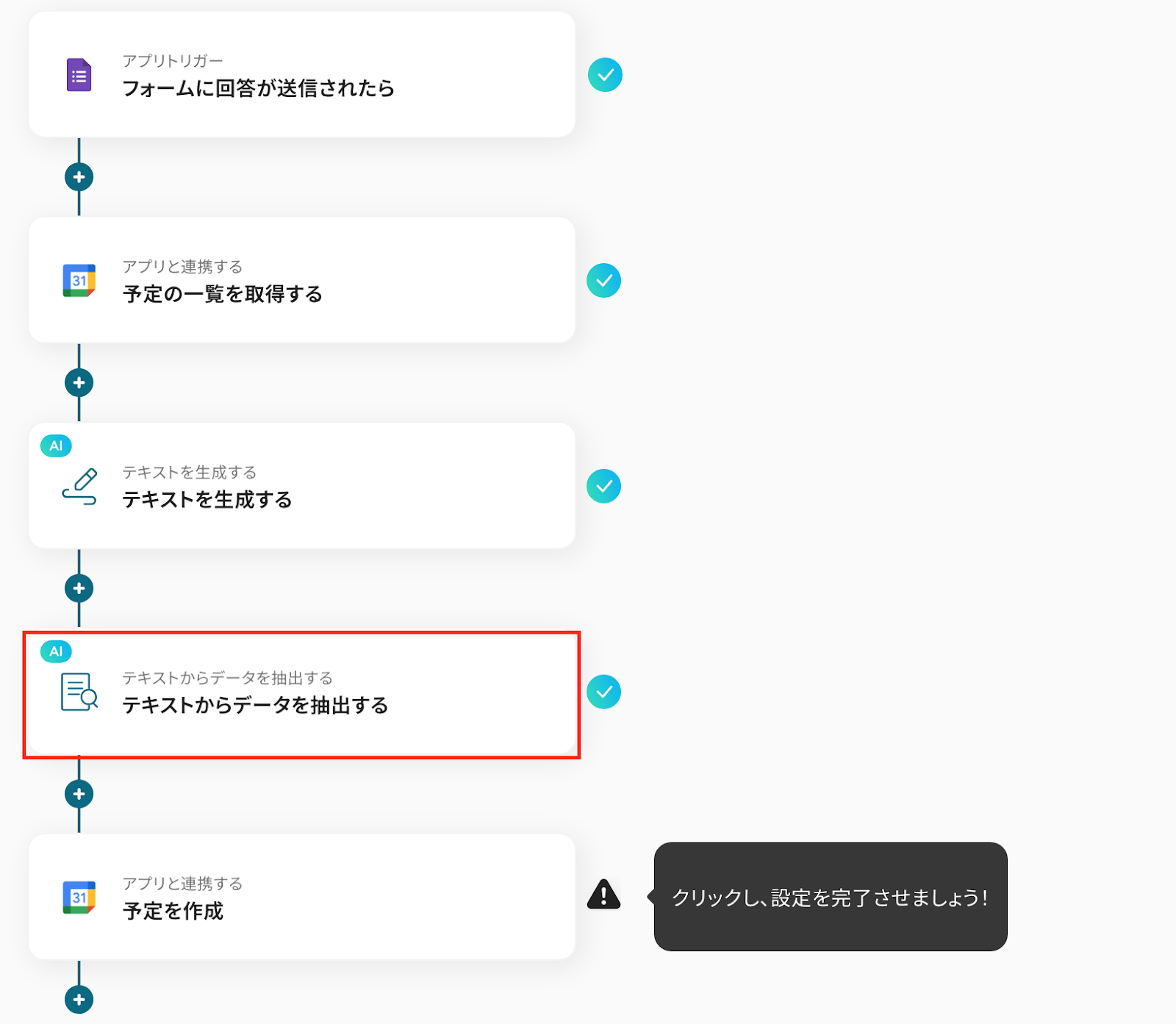Add step below フォームに回答が送信されたら card

(79, 177)
